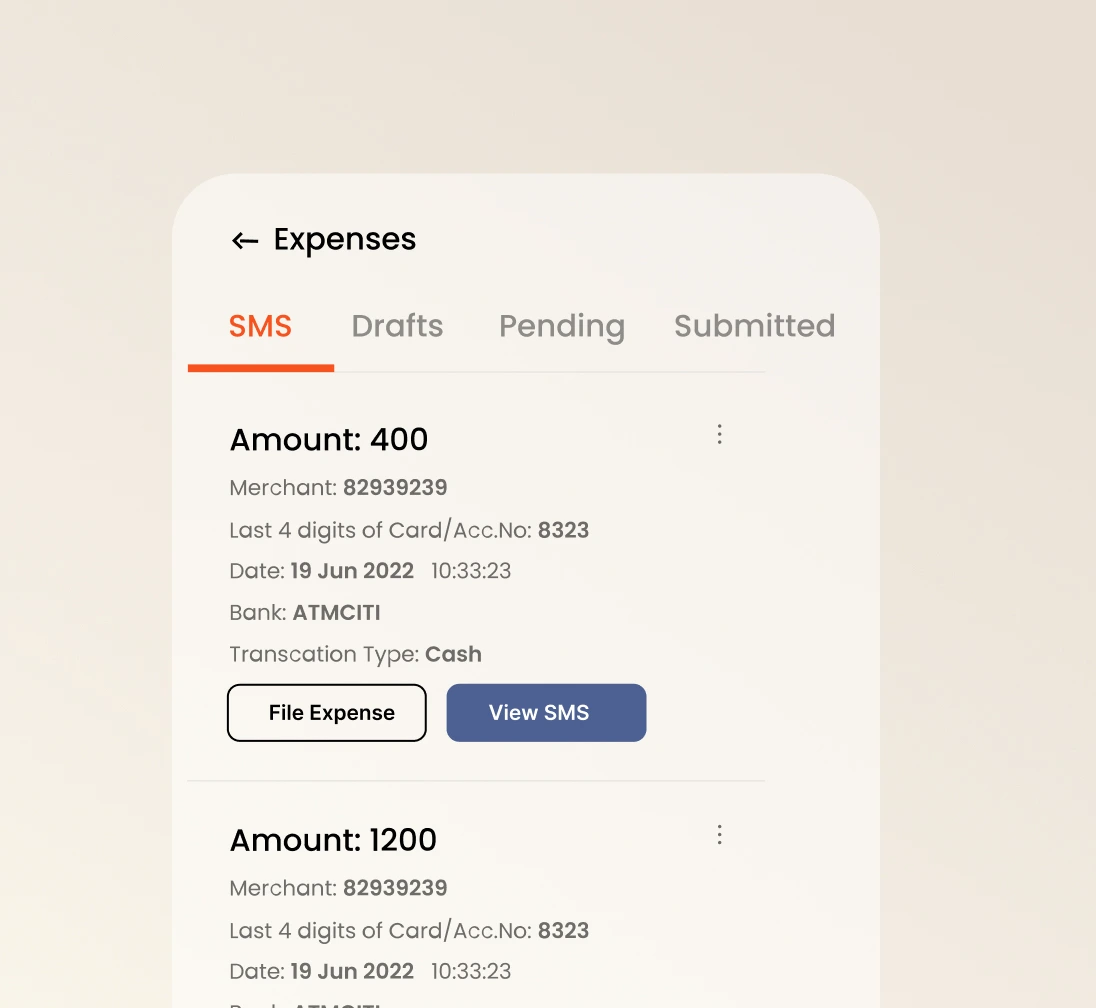The image size is (1096, 1008).
Task: Go back using the arrow icon
Action: (245, 241)
